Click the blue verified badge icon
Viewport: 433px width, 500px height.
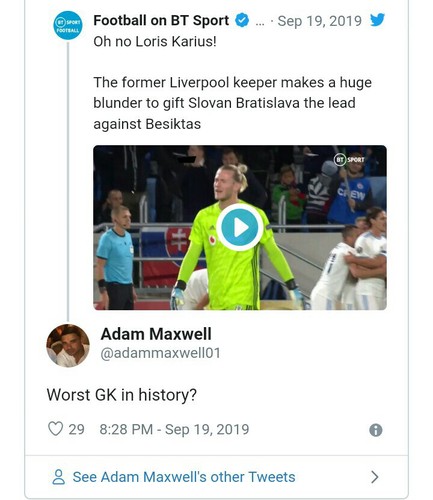click(x=242, y=20)
